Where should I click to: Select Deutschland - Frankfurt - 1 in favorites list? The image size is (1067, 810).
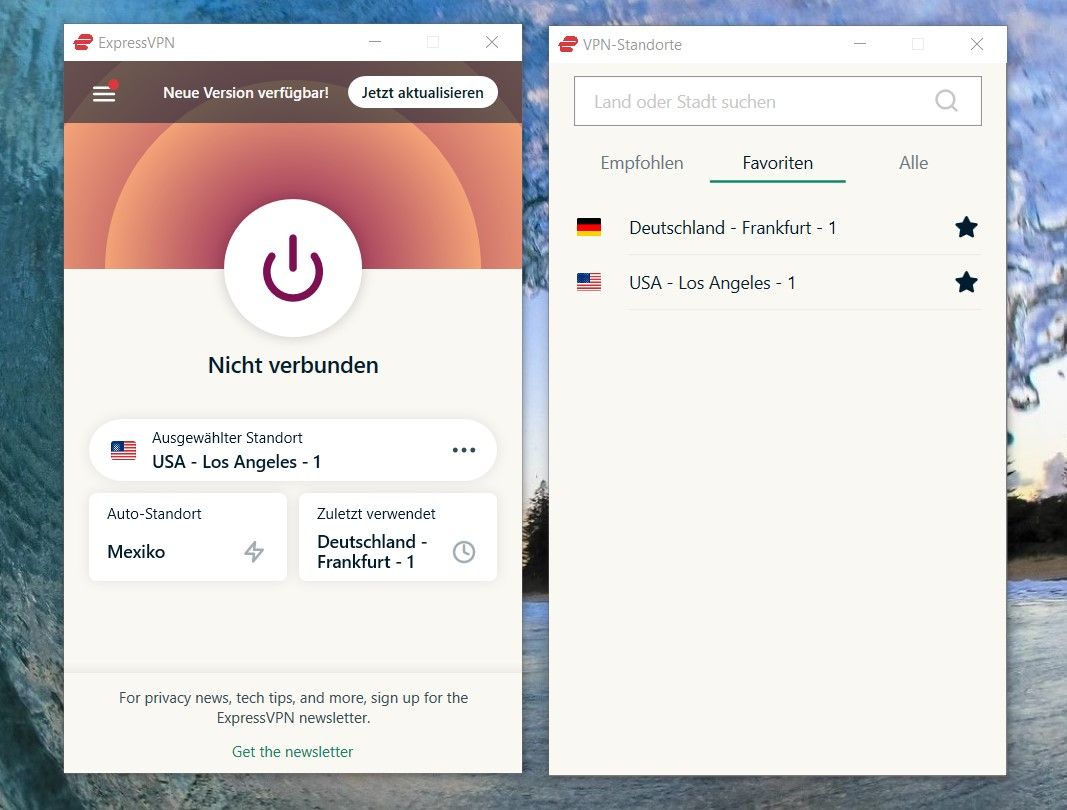[778, 227]
